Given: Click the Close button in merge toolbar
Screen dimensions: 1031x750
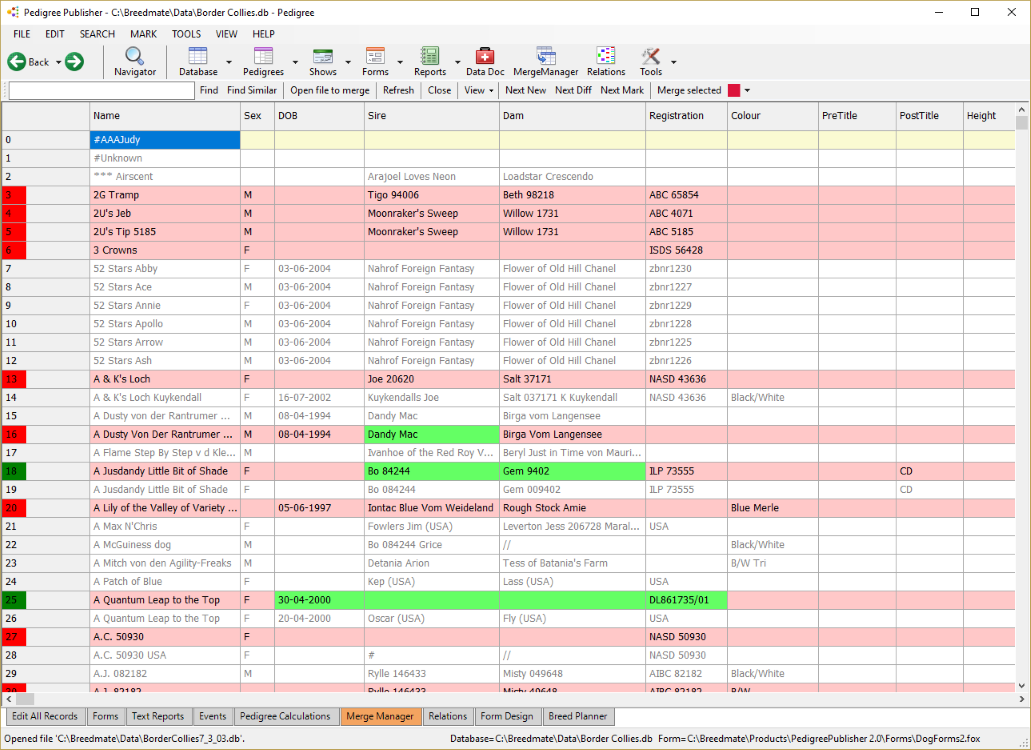Looking at the screenshot, I should tap(439, 90).
